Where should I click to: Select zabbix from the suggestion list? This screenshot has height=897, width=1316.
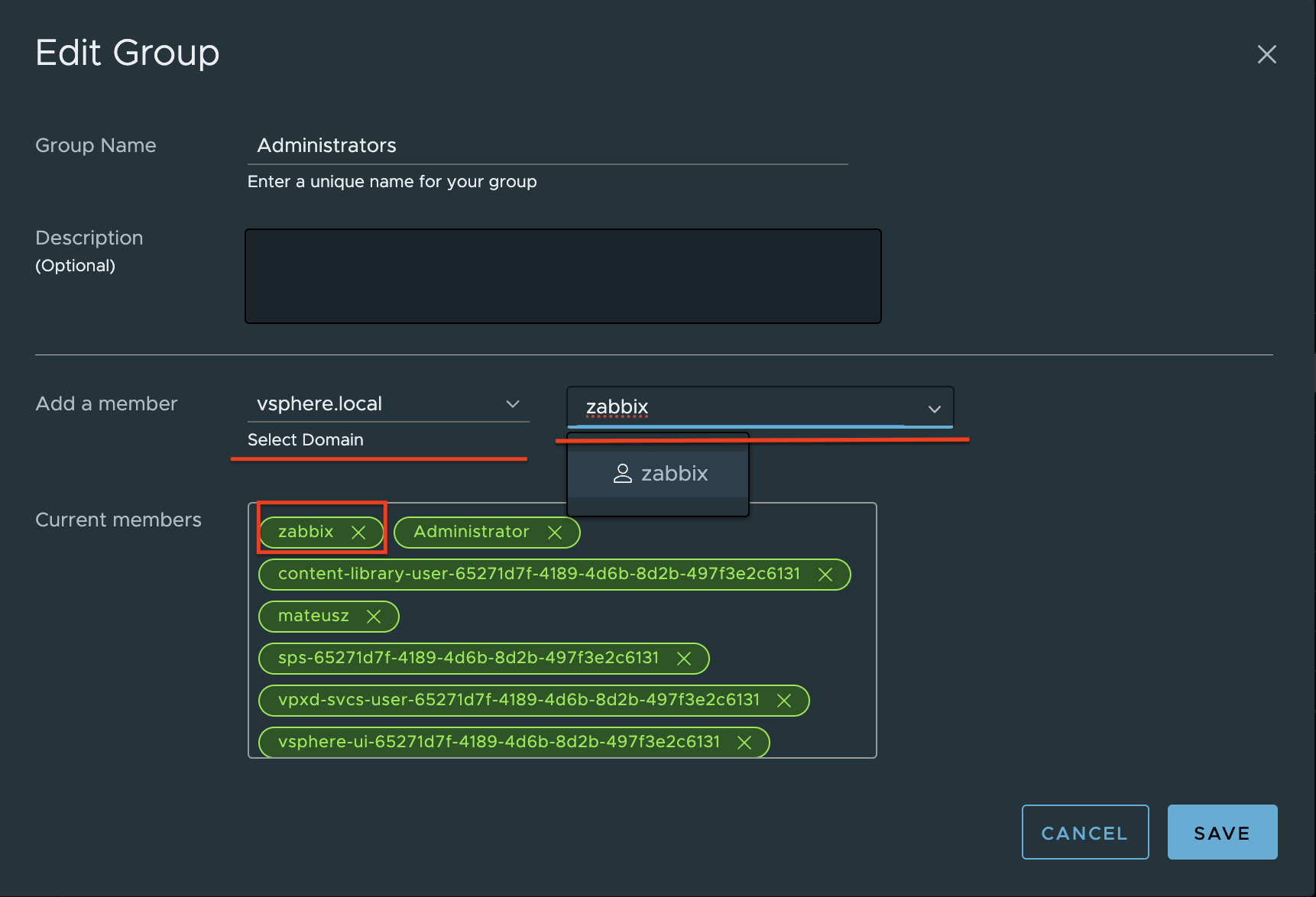tap(674, 473)
